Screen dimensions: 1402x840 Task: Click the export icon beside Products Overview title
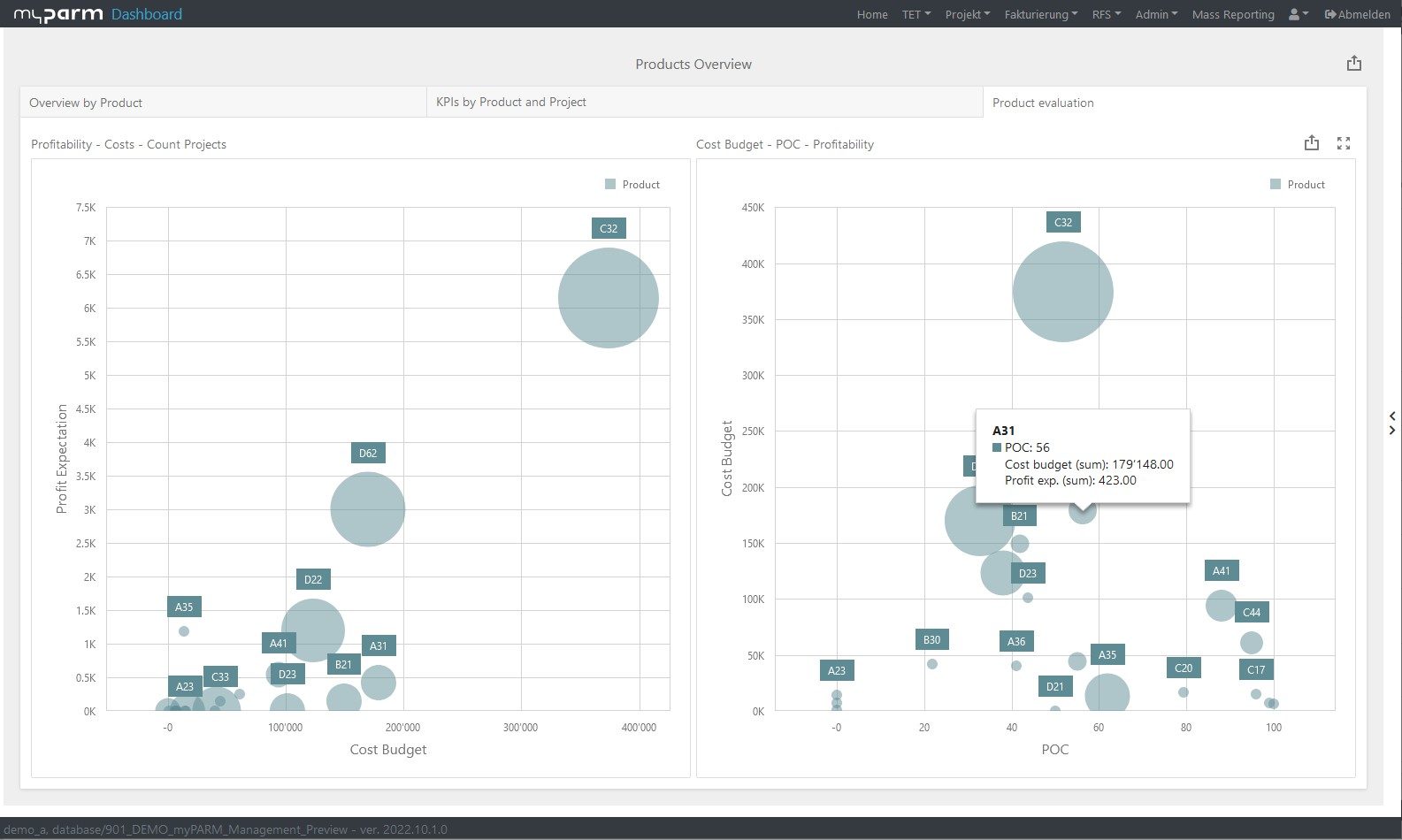click(x=1353, y=64)
